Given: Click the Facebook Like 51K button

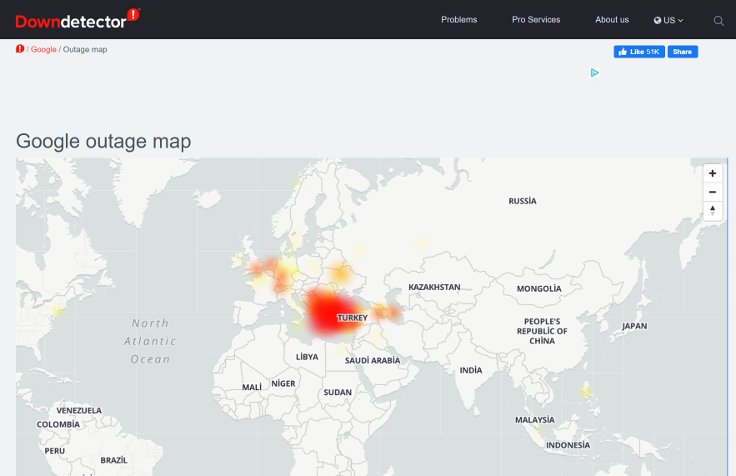Looking at the screenshot, I should click(639, 52).
